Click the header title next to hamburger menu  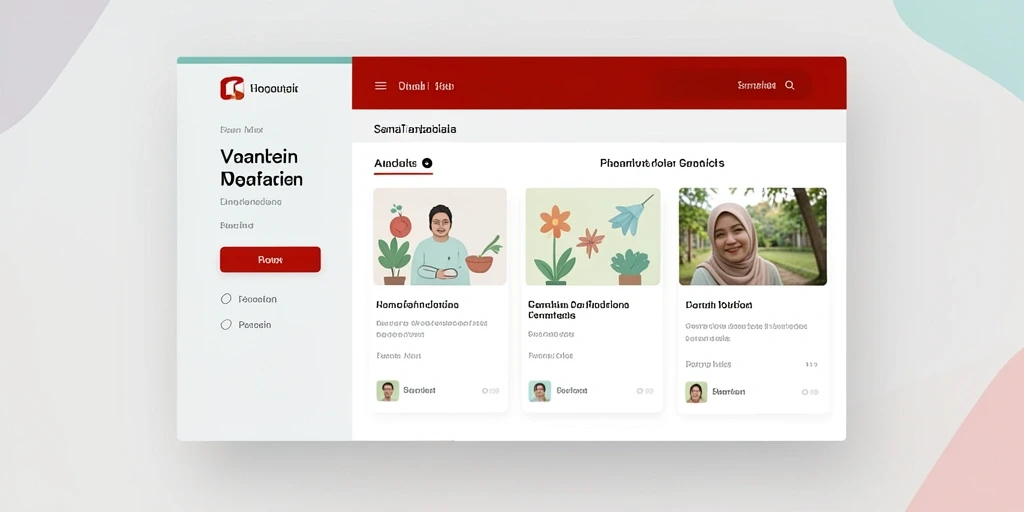click(x=426, y=86)
